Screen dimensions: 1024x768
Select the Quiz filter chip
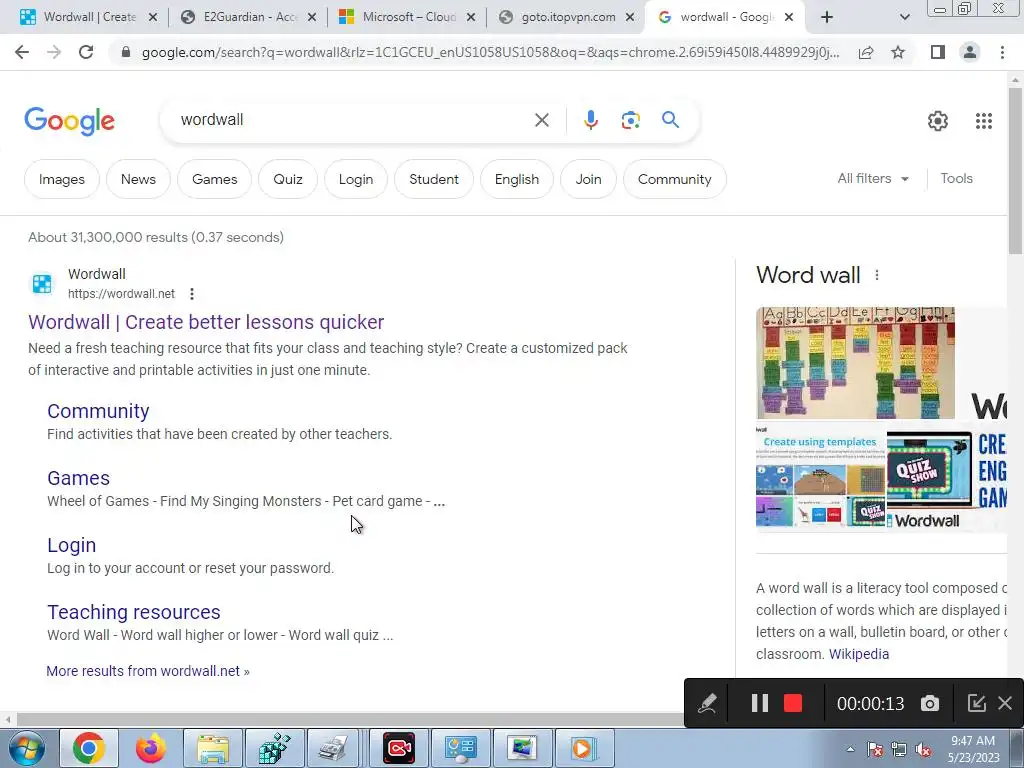pos(288,179)
